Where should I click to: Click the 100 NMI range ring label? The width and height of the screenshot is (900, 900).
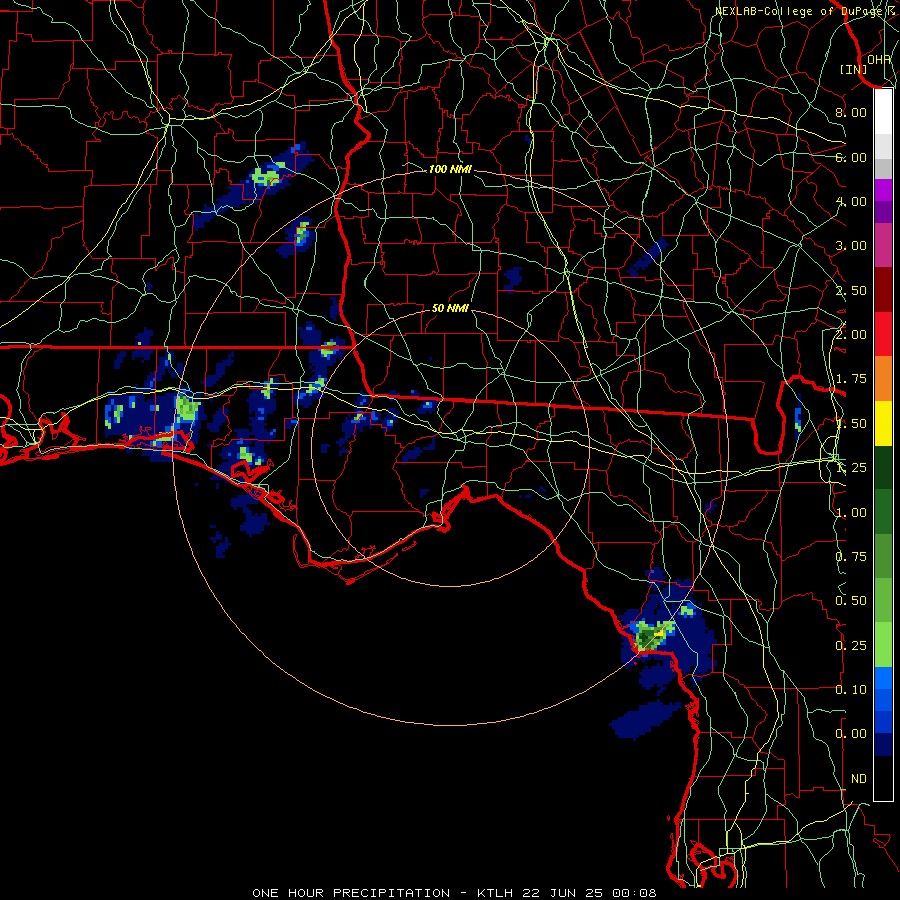coord(450,169)
